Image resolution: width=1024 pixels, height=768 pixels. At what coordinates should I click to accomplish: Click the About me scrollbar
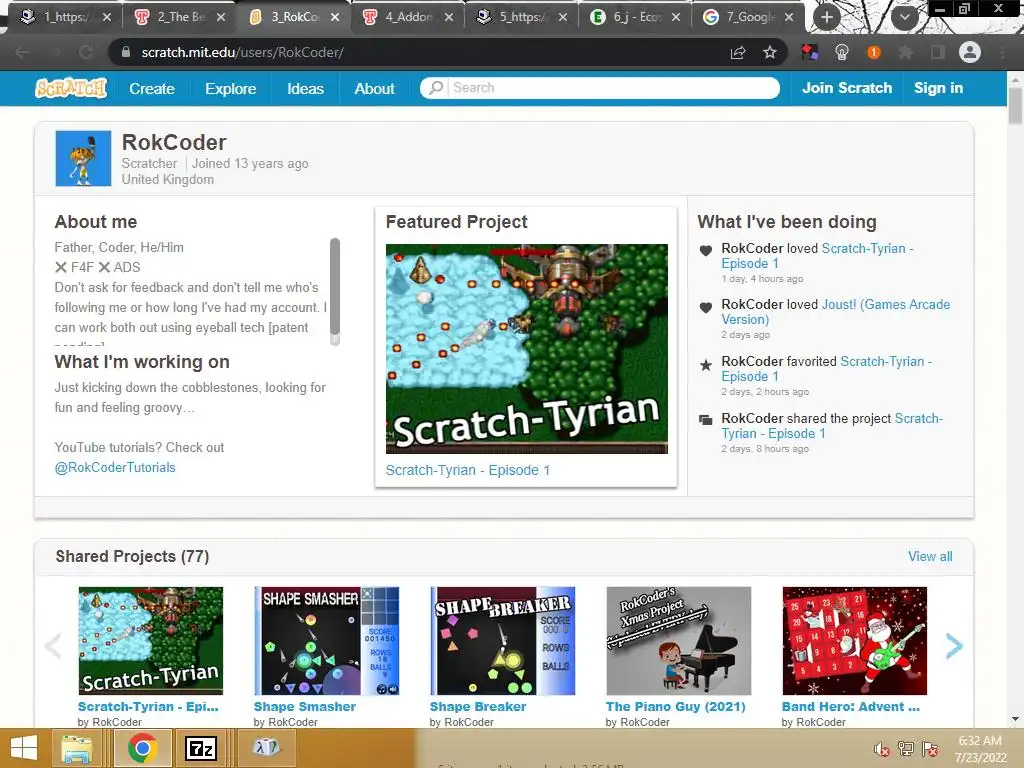coord(335,287)
